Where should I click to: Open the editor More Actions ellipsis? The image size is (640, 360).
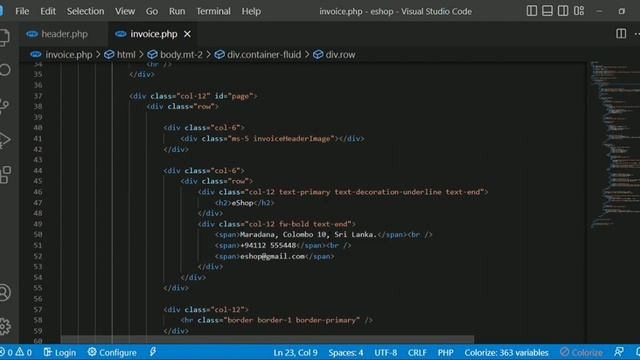637,33
